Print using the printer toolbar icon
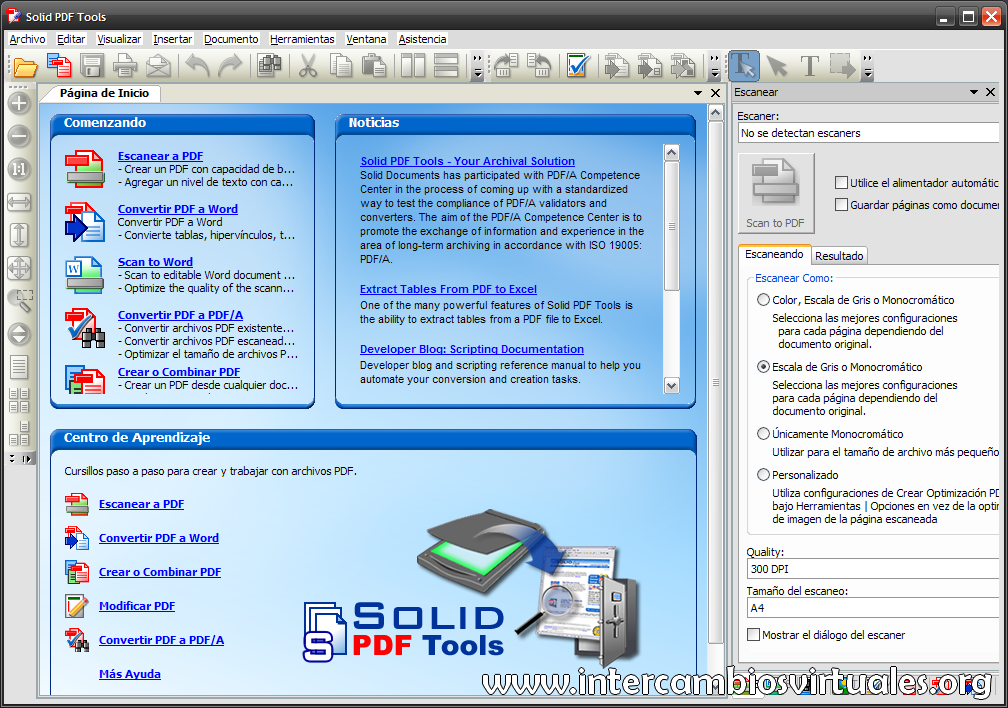Screen dimensions: 1008x708 tap(125, 66)
